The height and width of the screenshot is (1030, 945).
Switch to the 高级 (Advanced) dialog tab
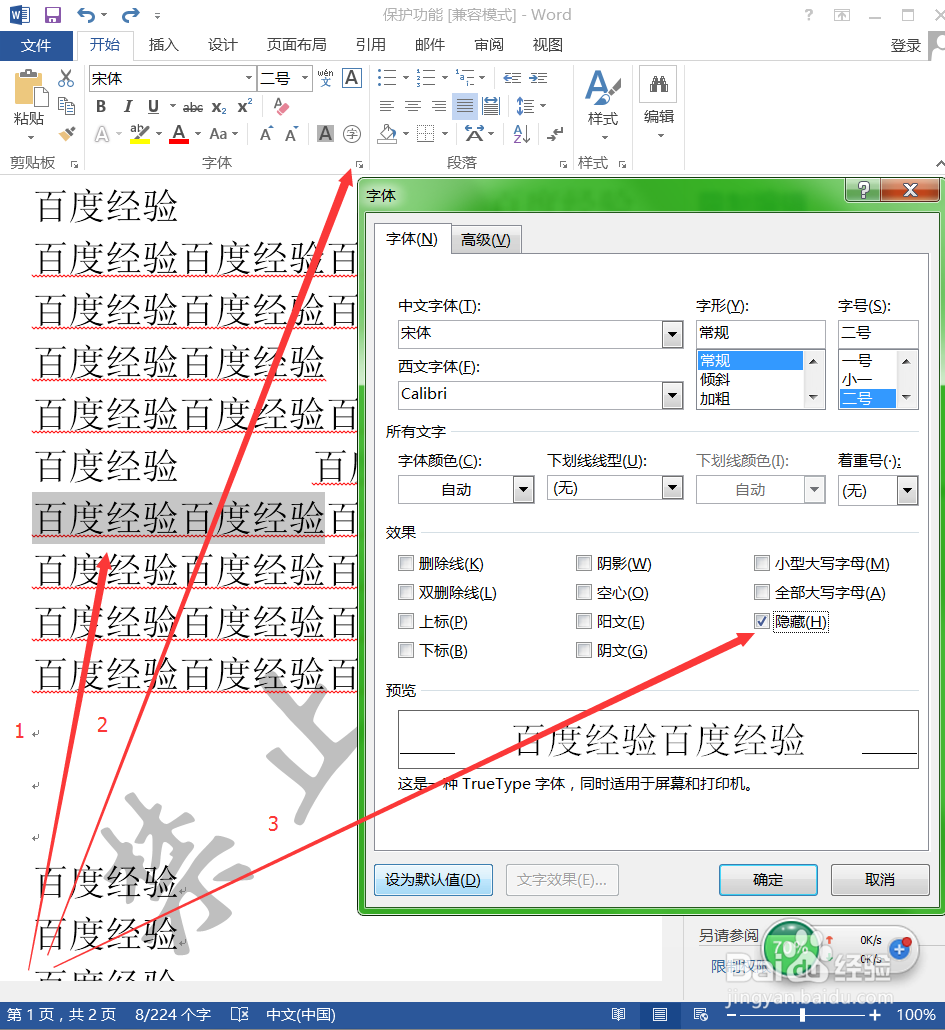[x=486, y=239]
